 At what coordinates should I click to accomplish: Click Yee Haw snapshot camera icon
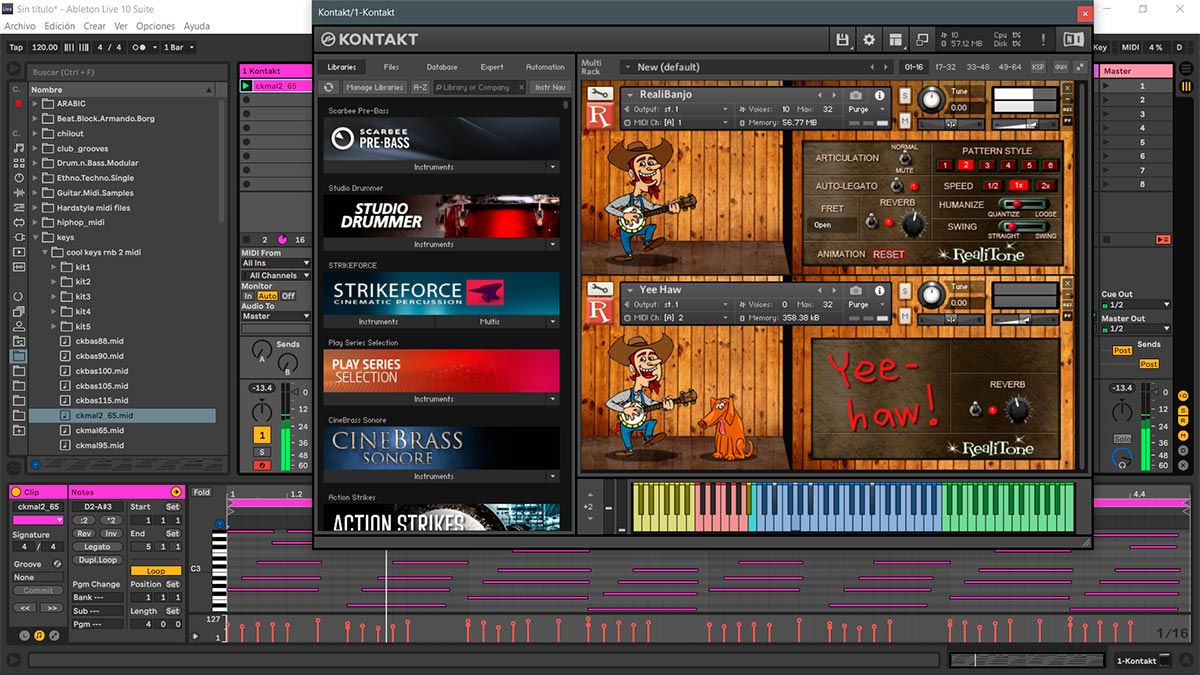855,290
